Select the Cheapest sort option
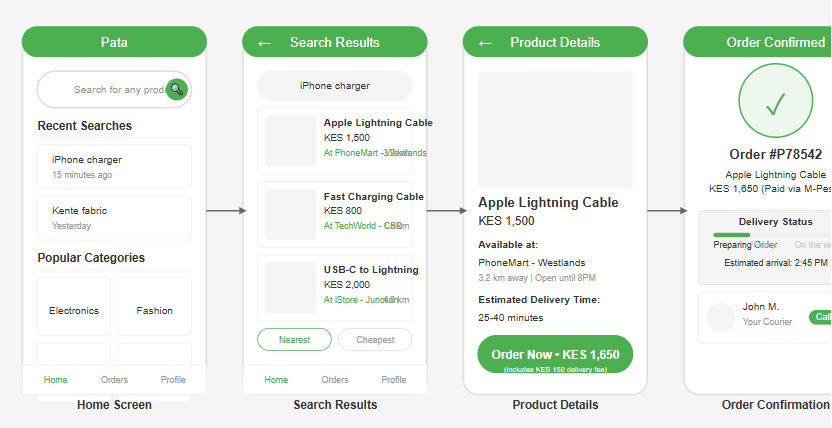This screenshot has width=832, height=428. (x=375, y=340)
